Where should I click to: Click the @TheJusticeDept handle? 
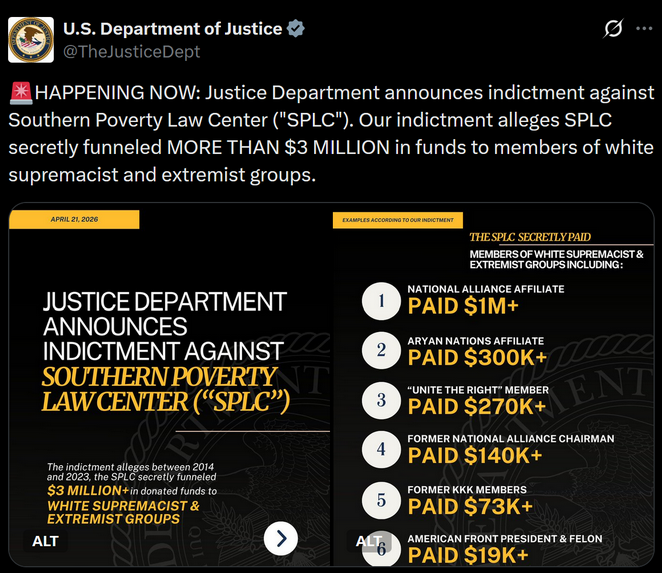[132, 51]
